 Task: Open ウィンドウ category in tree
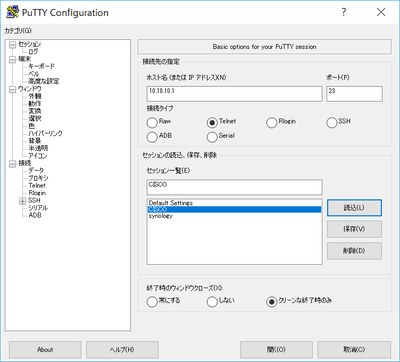coord(30,89)
